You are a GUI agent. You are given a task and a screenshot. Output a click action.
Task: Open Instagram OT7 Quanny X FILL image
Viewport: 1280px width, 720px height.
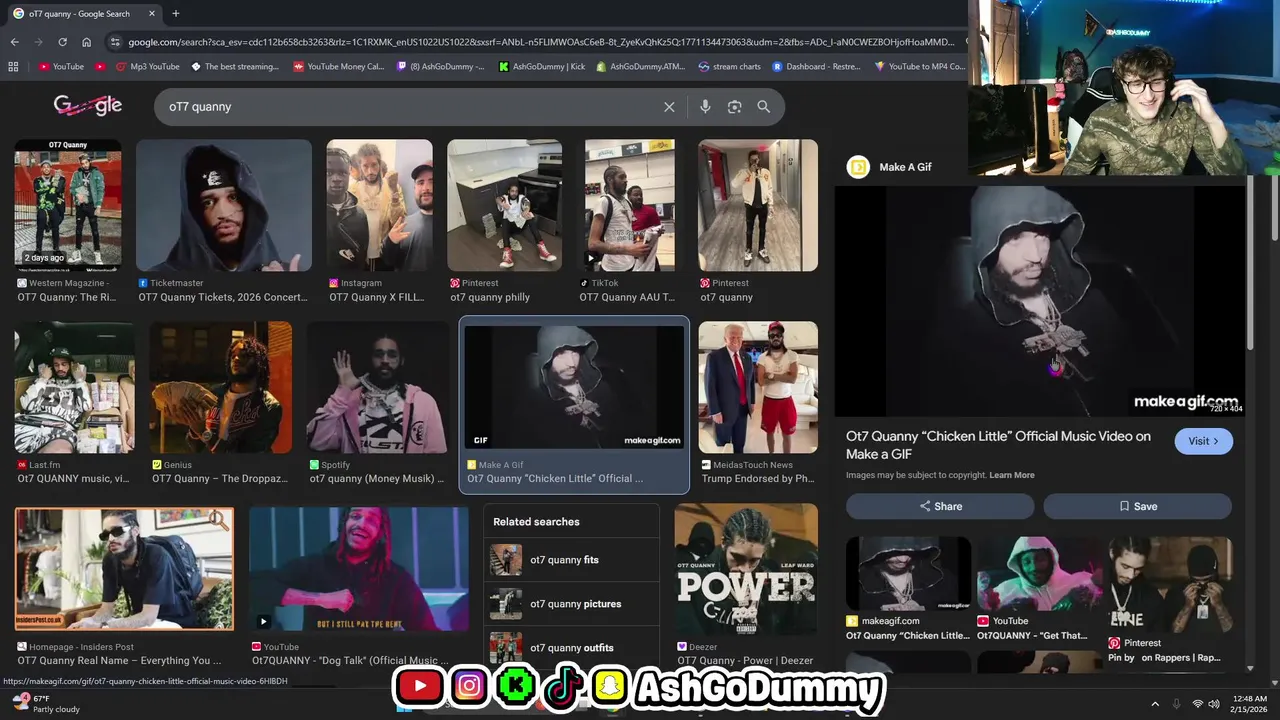click(380, 205)
